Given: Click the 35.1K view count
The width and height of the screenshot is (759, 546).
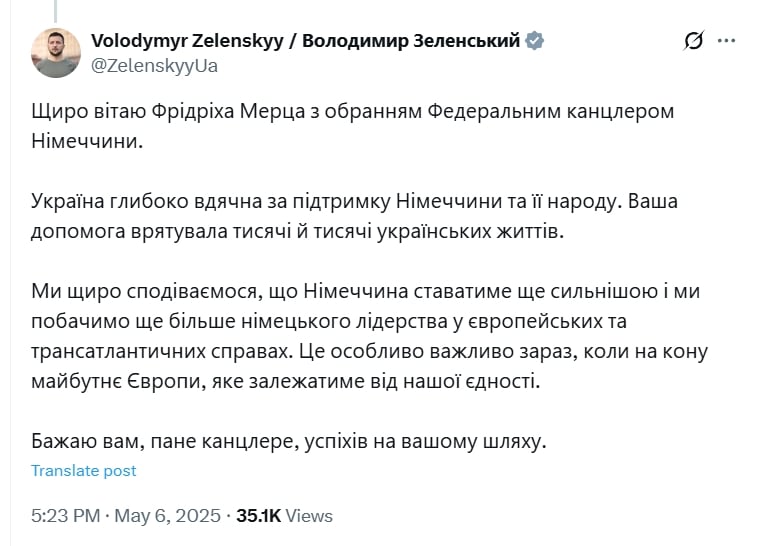Looking at the screenshot, I should 258,516.
